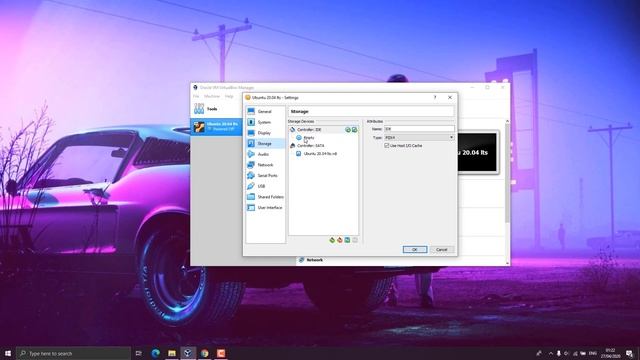The image size is (640, 360).
Task: Open Help menu in VirtualBox Manager
Action: tap(229, 96)
